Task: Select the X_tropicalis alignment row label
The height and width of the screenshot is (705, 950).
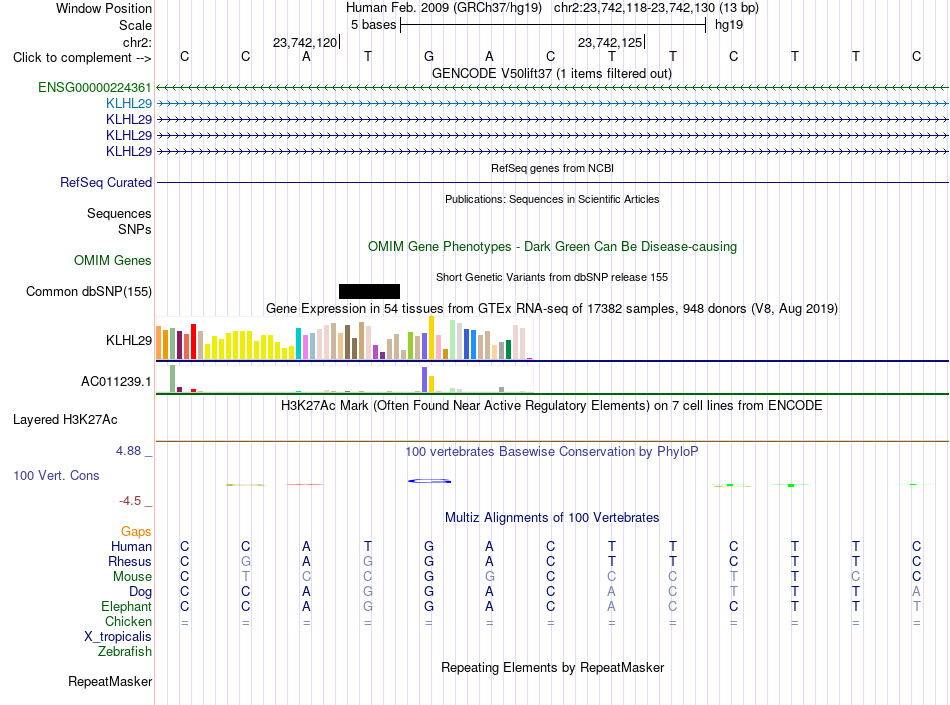Action: pyautogui.click(x=118, y=637)
